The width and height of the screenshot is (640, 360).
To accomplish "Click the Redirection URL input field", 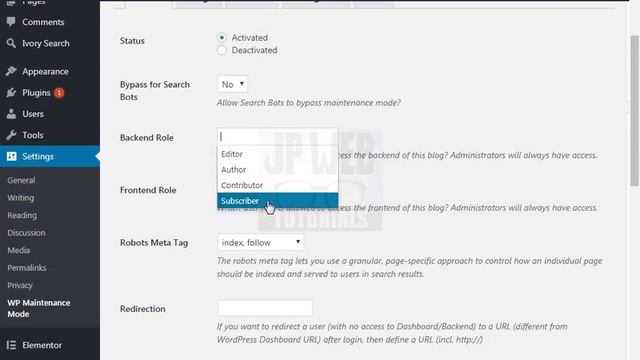I will coord(265,308).
